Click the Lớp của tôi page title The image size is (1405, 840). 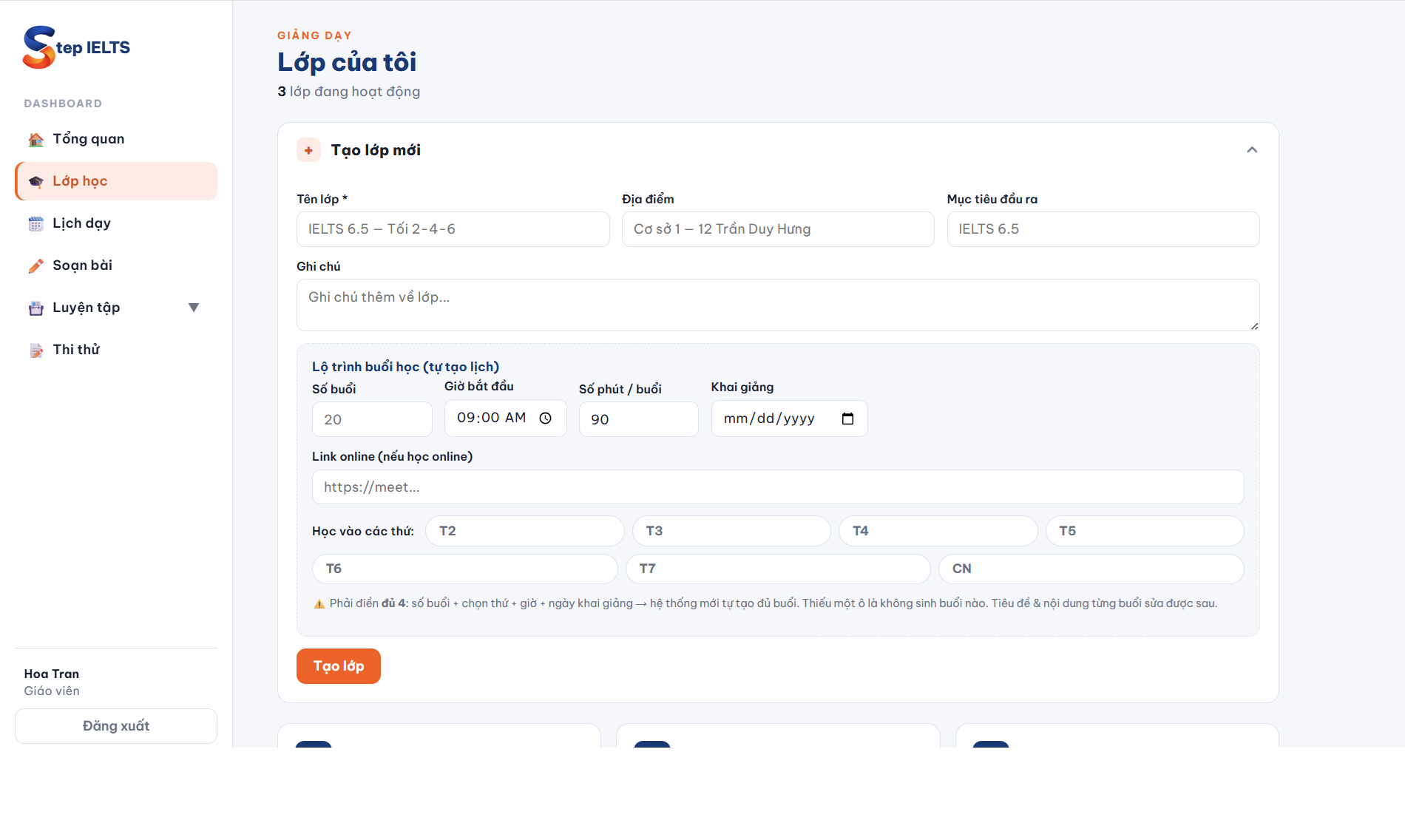[x=347, y=62]
